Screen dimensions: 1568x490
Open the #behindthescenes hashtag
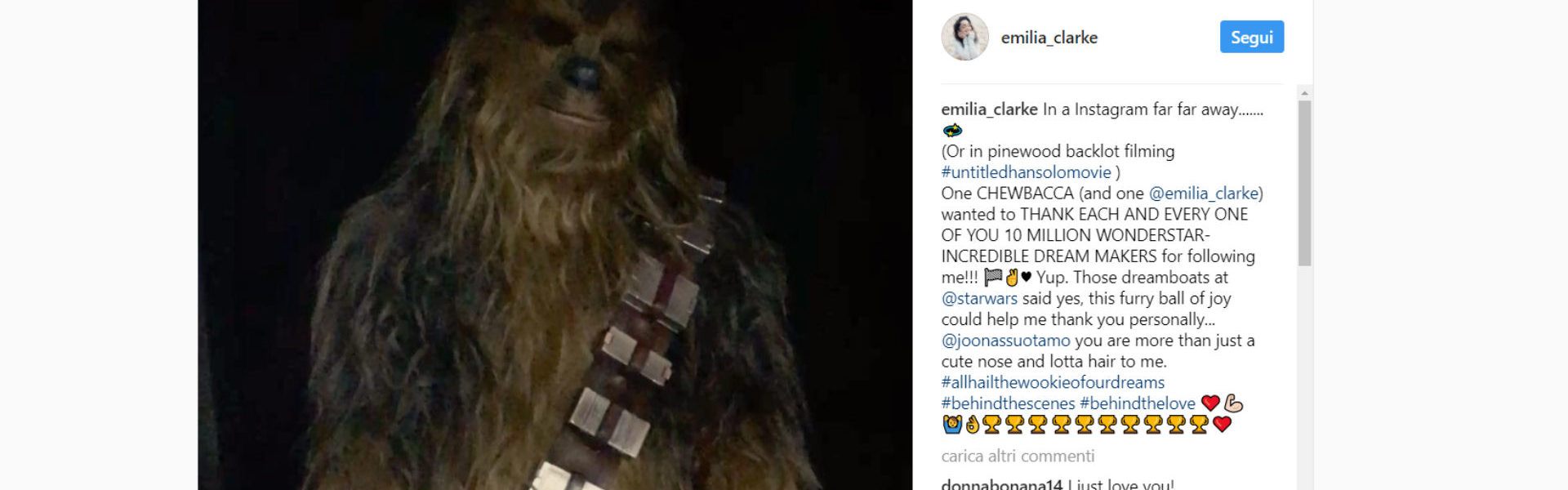[1008, 403]
